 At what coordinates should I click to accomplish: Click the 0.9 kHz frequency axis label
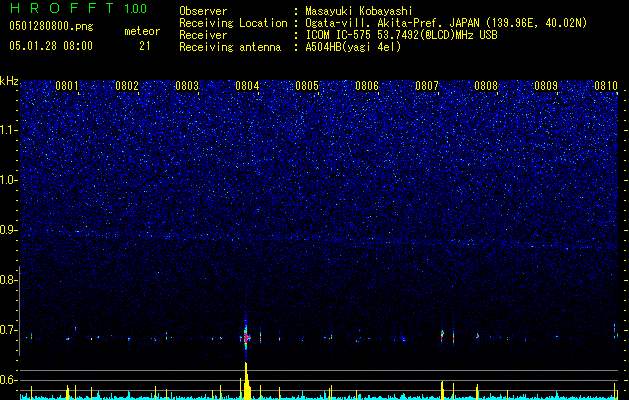(8, 230)
